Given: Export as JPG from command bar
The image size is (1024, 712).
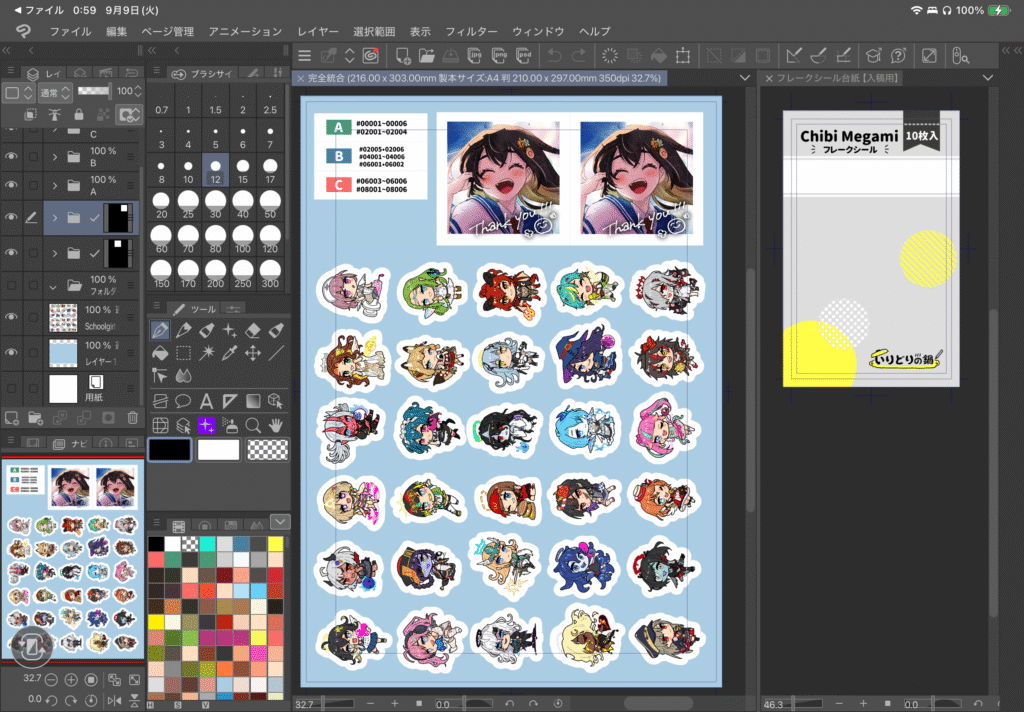Looking at the screenshot, I should click(x=475, y=56).
